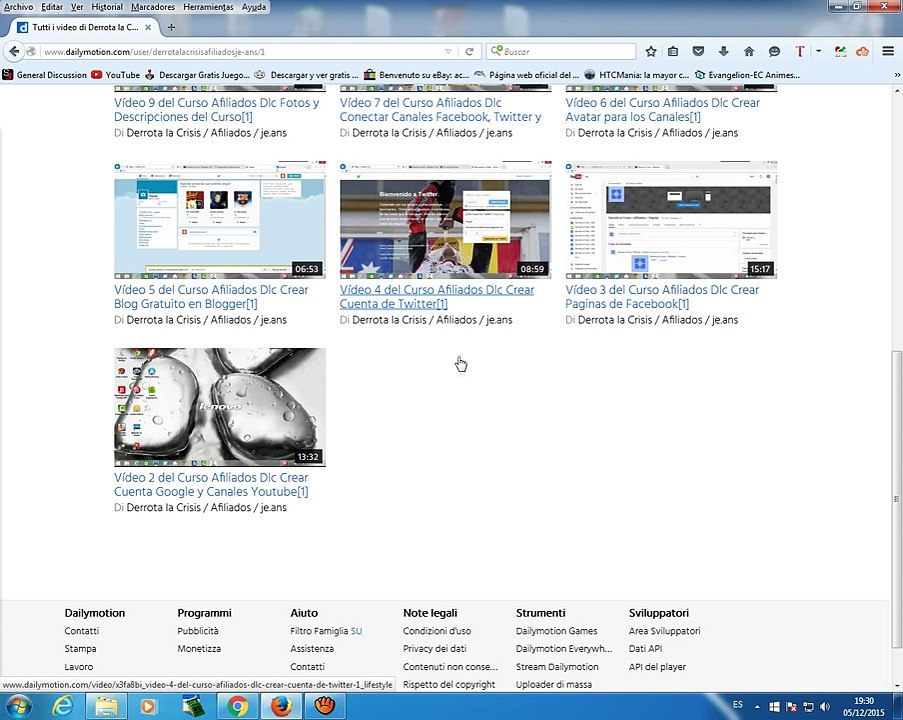Open Privacy dei dati footer link
The height and width of the screenshot is (720, 903).
tap(434, 649)
